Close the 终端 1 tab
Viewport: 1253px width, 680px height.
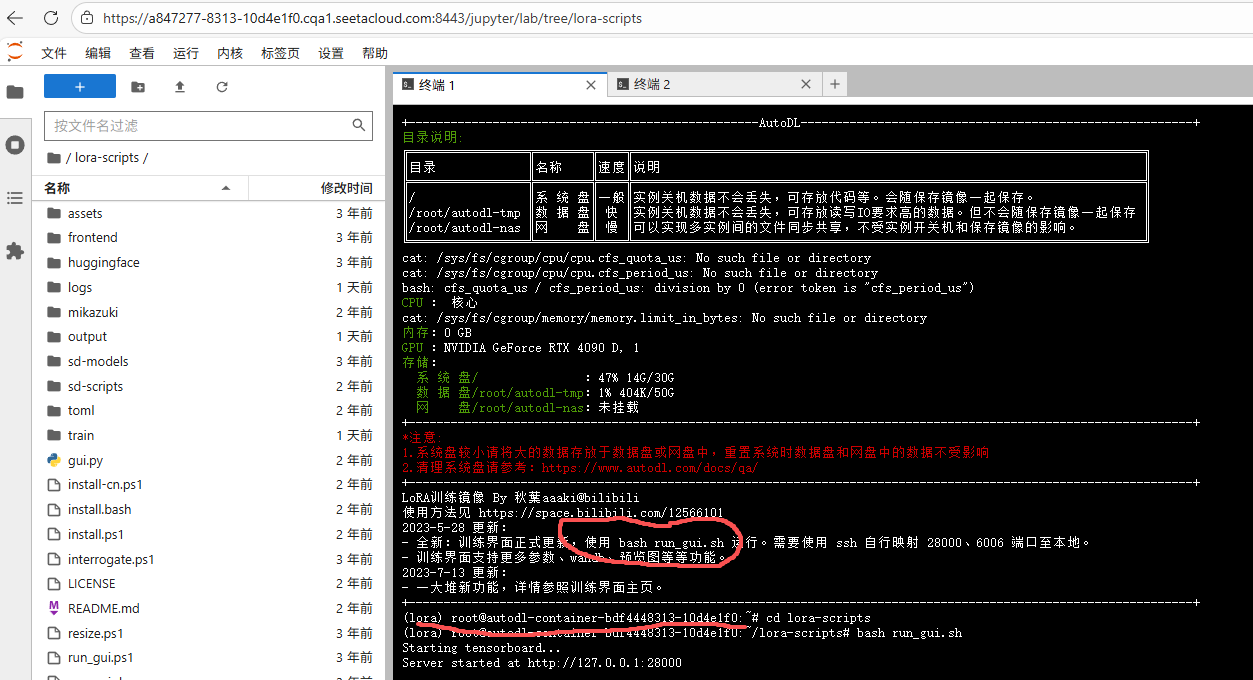[x=591, y=85]
